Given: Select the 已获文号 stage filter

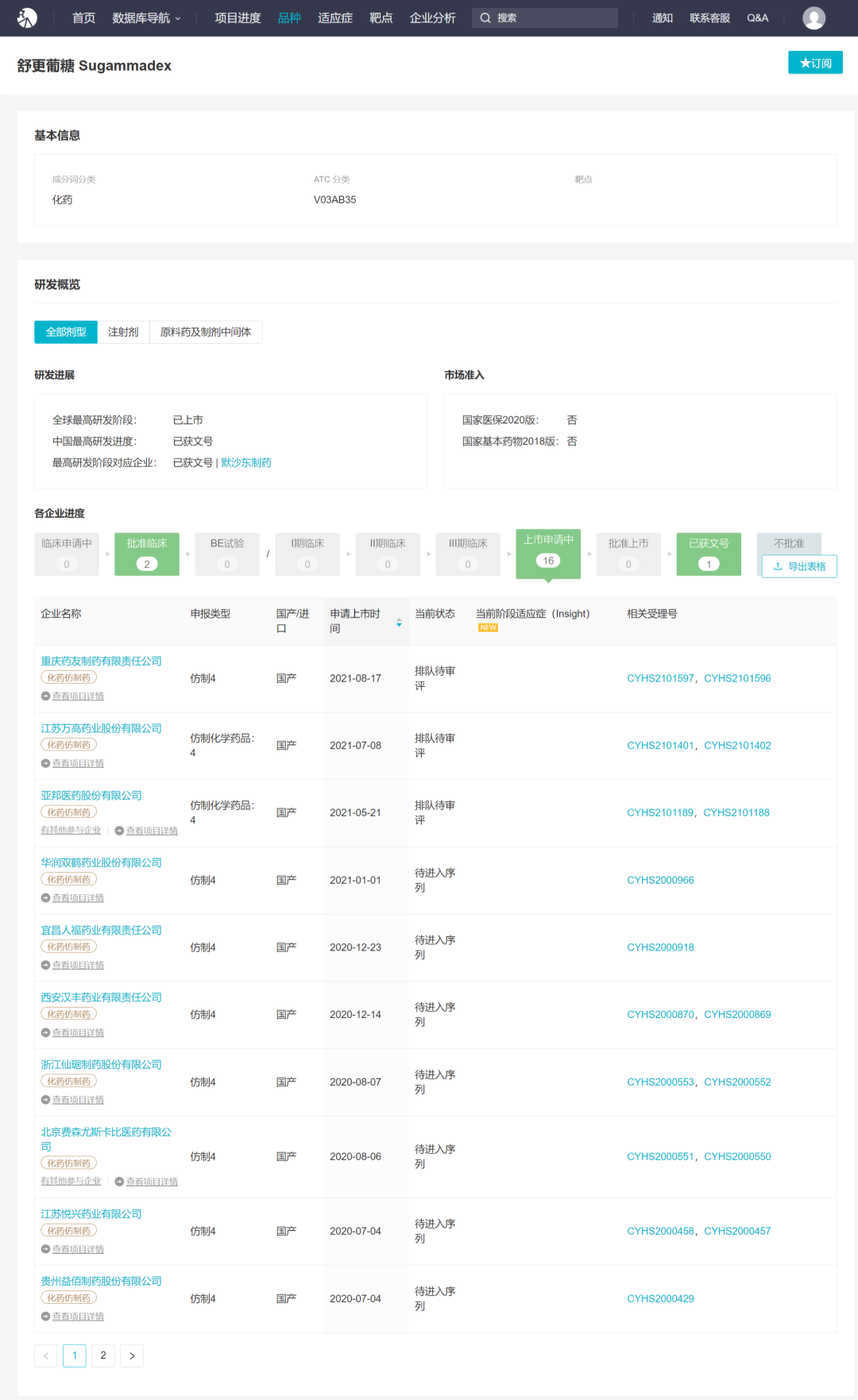Looking at the screenshot, I should [x=709, y=553].
